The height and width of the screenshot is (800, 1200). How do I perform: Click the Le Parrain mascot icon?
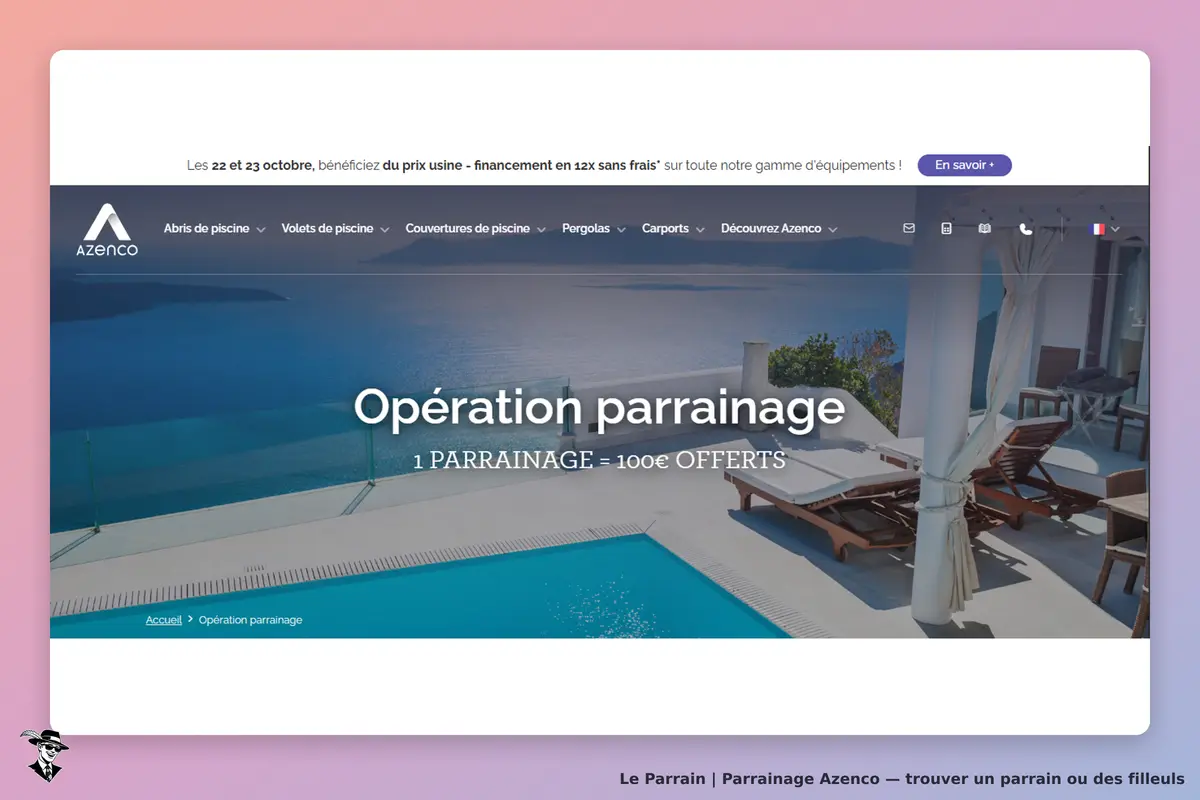click(44, 755)
